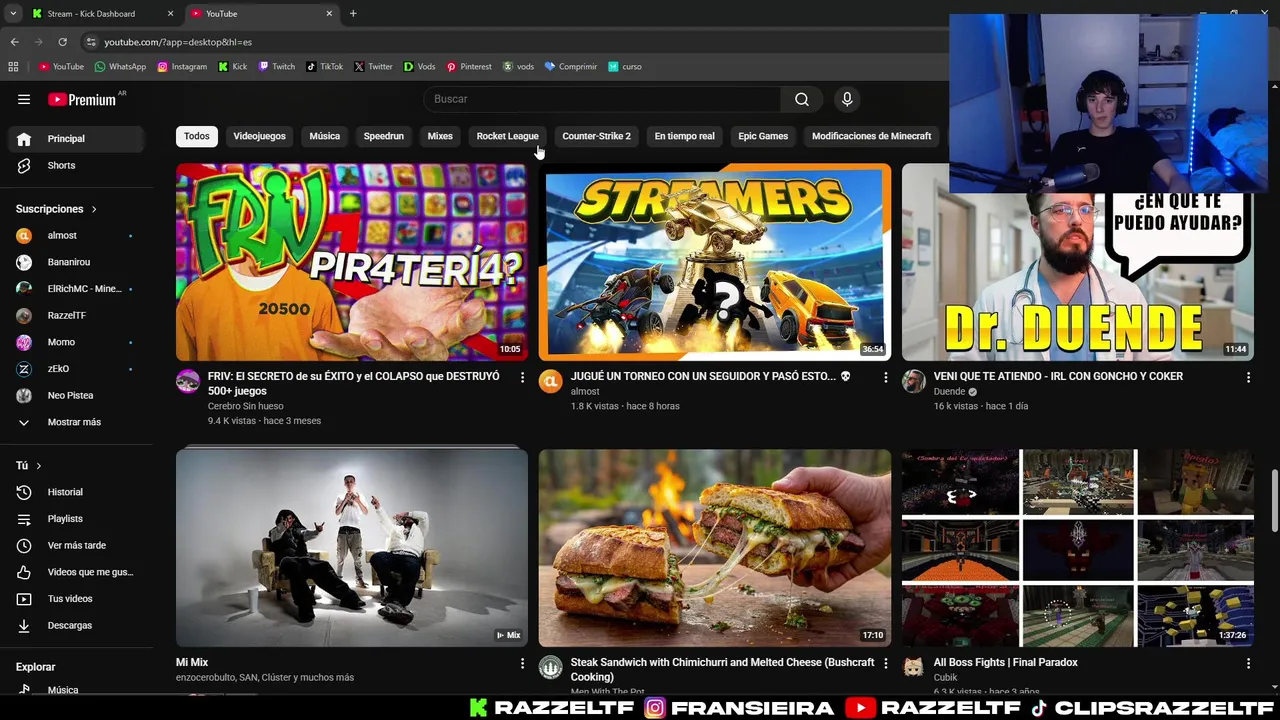This screenshot has height=720, width=1280.
Task: Open Momo subscription channel
Action: [76, 342]
